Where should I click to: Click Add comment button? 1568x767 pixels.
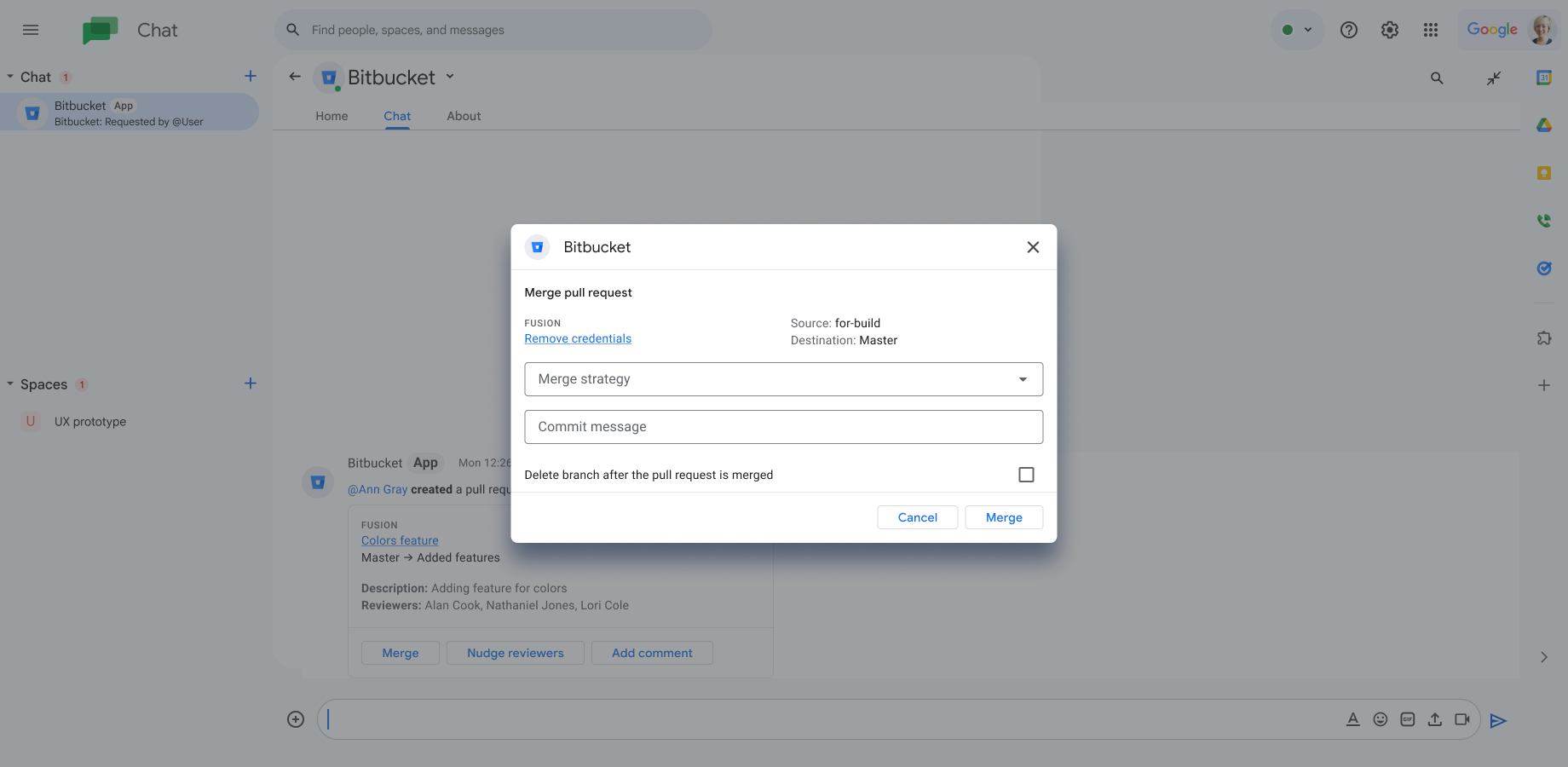point(652,653)
